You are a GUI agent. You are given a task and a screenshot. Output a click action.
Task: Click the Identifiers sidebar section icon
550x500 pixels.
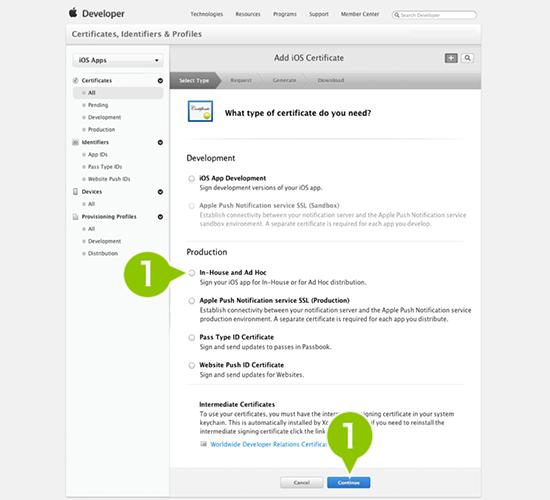(x=75, y=142)
